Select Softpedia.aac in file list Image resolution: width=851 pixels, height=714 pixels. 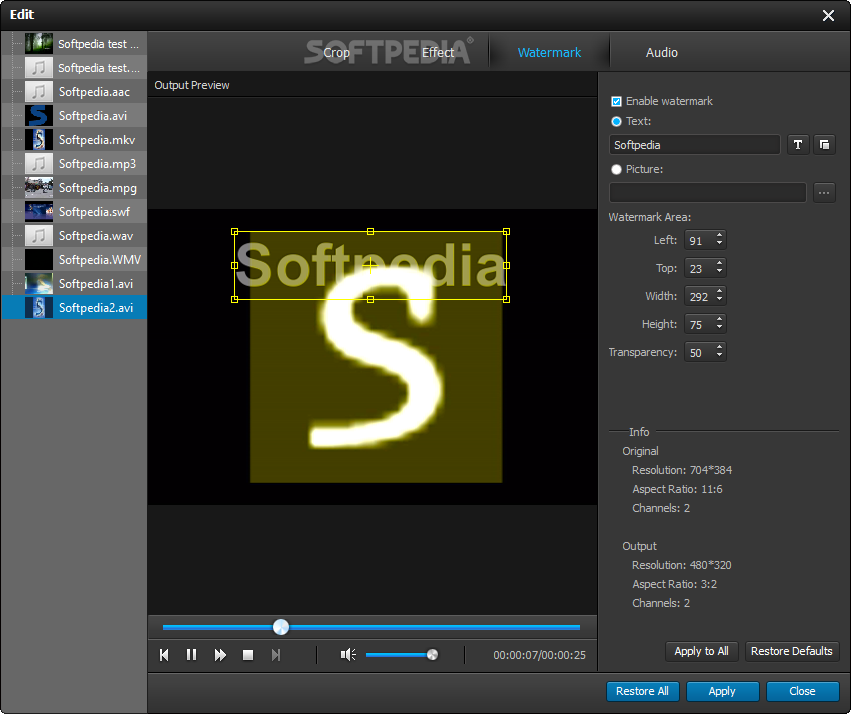(x=74, y=91)
